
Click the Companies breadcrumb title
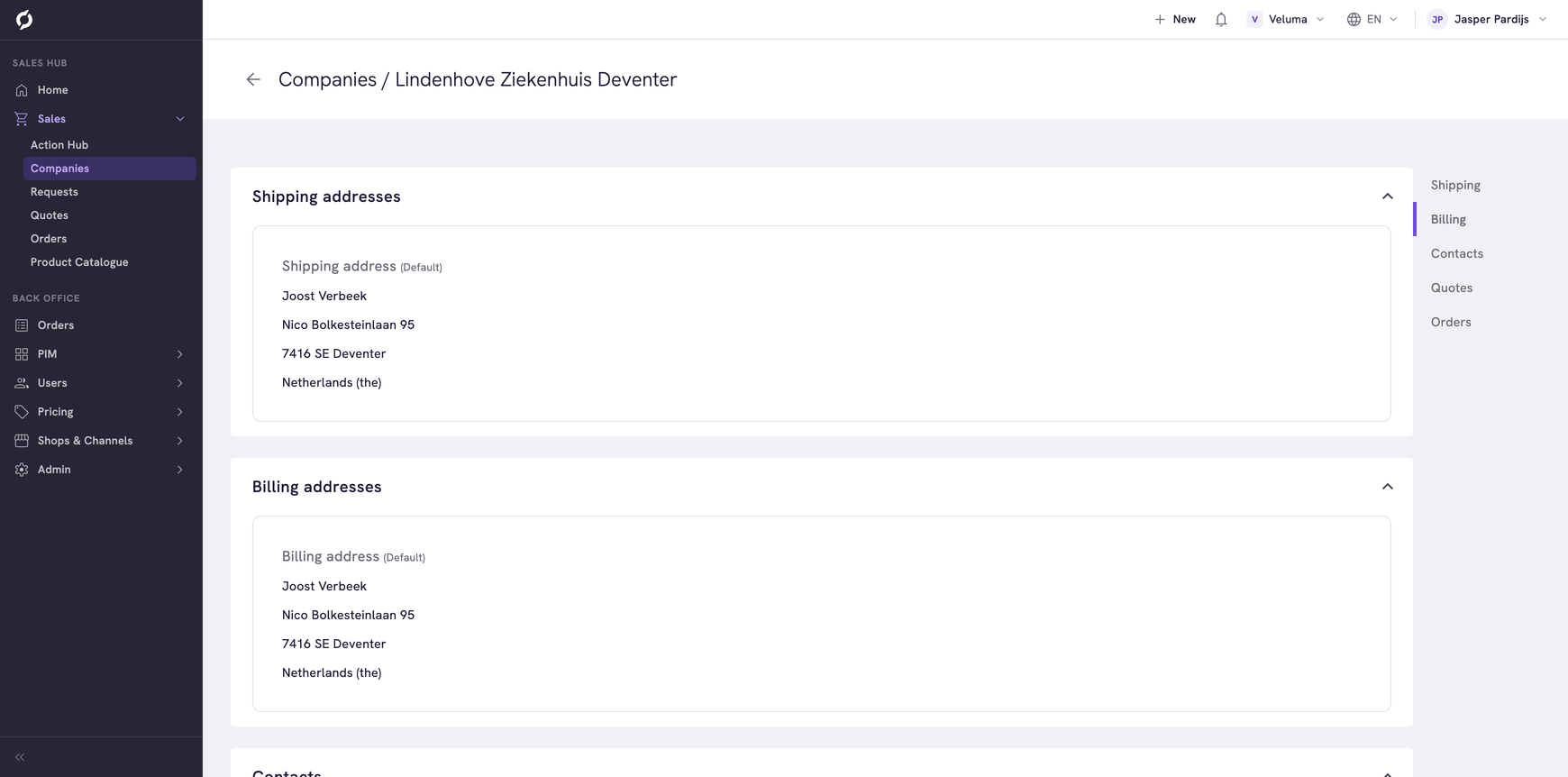(327, 79)
